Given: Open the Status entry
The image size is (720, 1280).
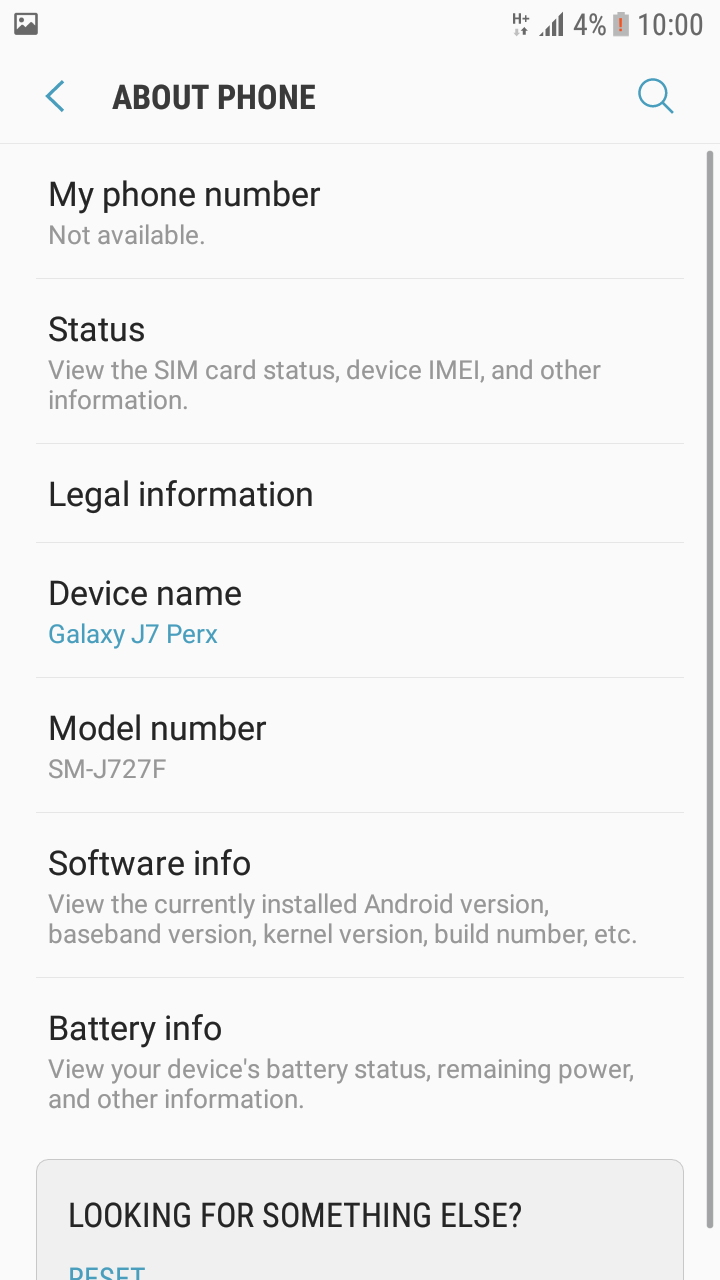Looking at the screenshot, I should 360,361.
